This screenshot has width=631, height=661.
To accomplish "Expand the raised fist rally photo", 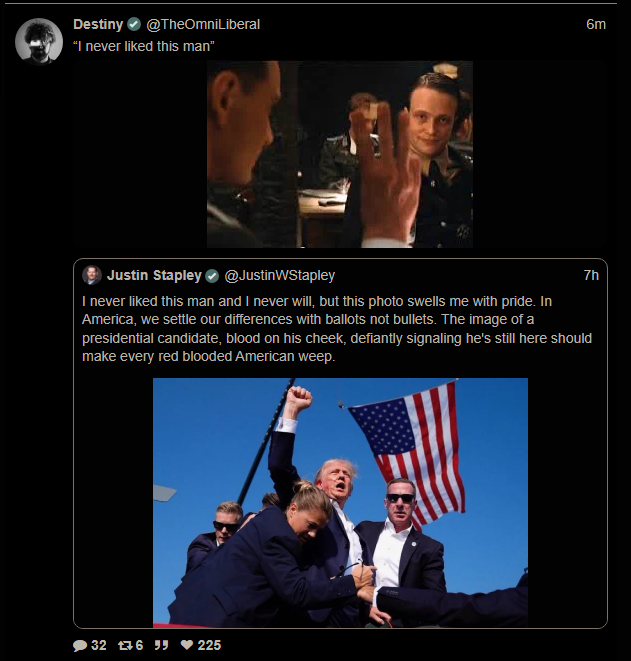I will point(340,503).
